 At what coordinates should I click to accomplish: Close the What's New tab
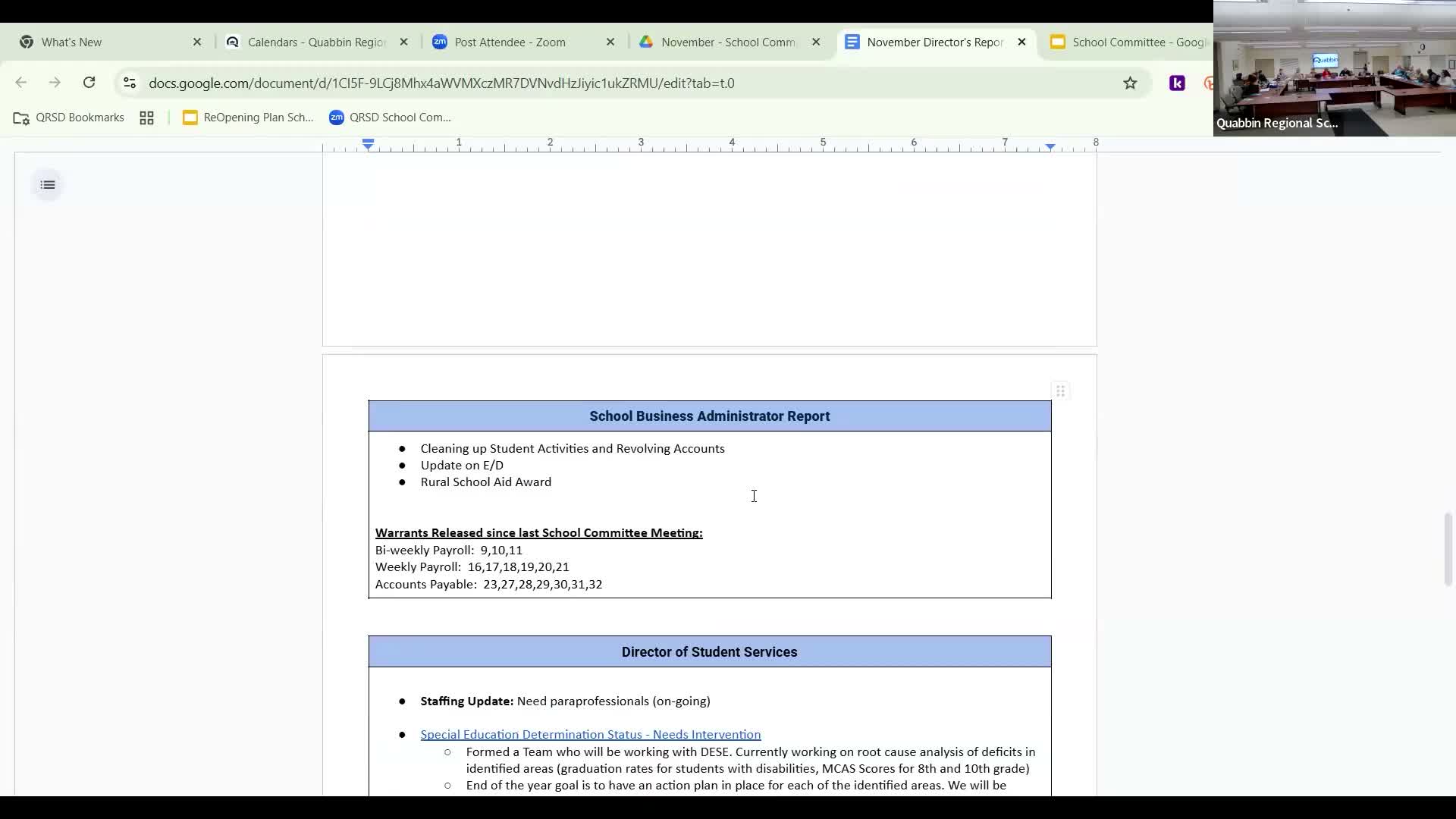[x=197, y=42]
